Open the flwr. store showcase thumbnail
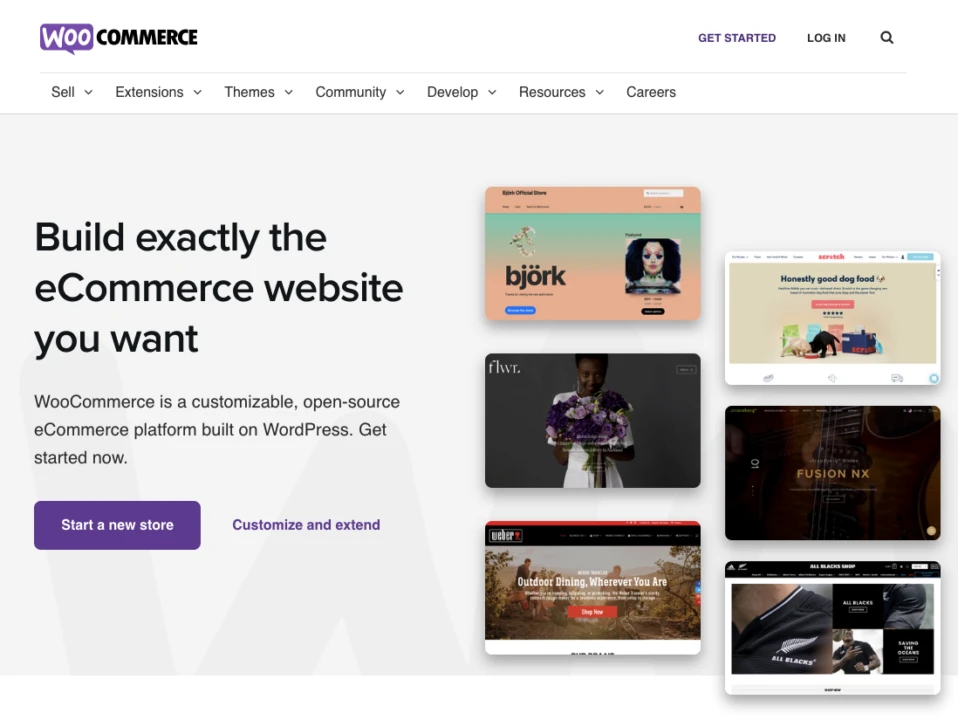 pos(592,420)
